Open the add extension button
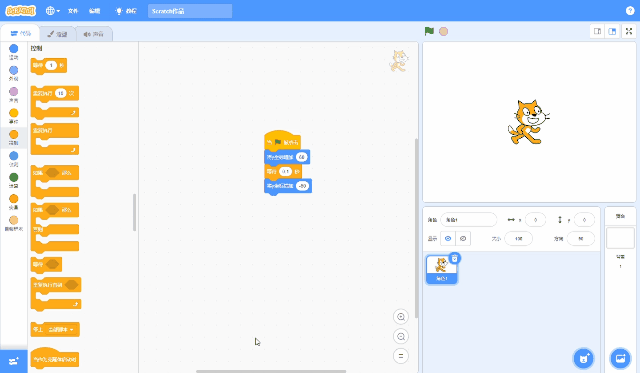The width and height of the screenshot is (640, 373). [13, 361]
